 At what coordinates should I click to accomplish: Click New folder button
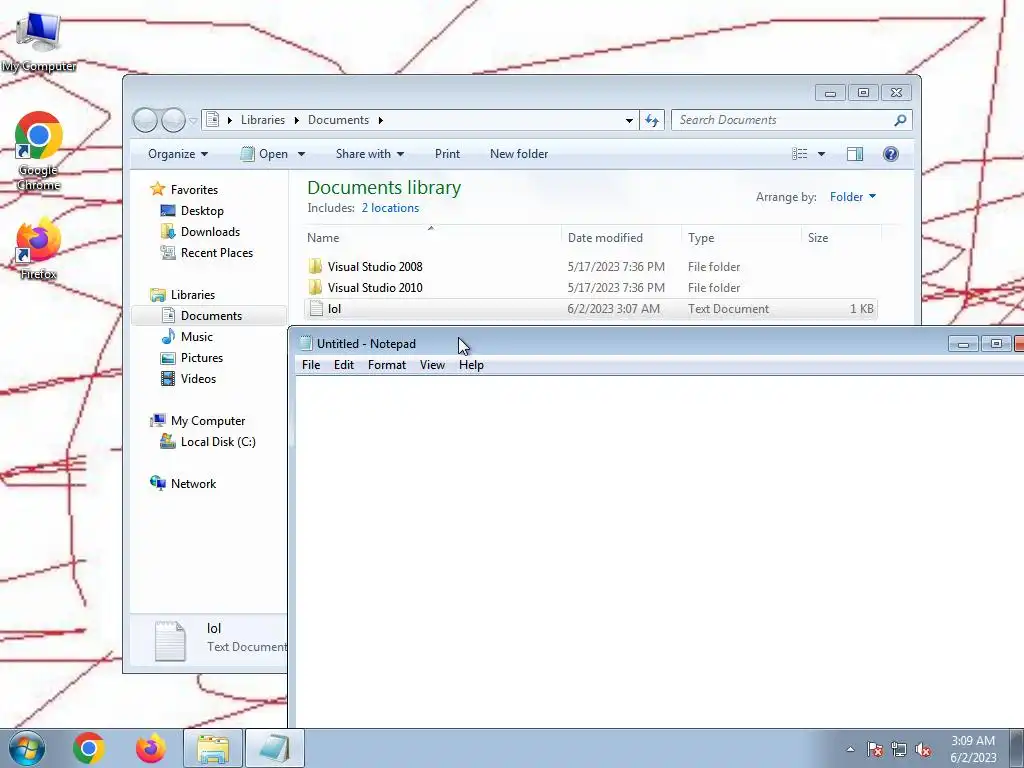click(519, 154)
